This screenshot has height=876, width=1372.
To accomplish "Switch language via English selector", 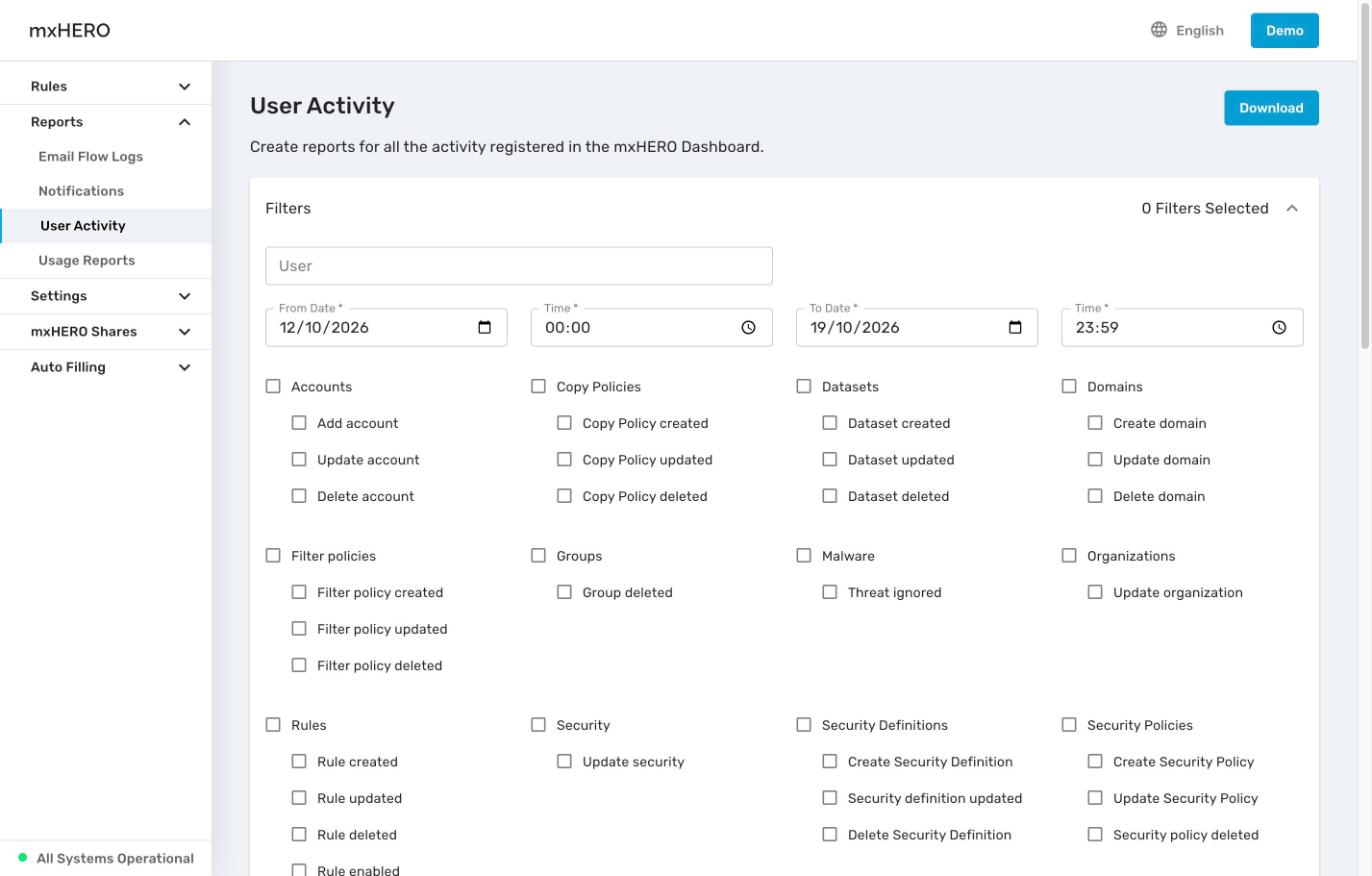I will tap(1188, 30).
